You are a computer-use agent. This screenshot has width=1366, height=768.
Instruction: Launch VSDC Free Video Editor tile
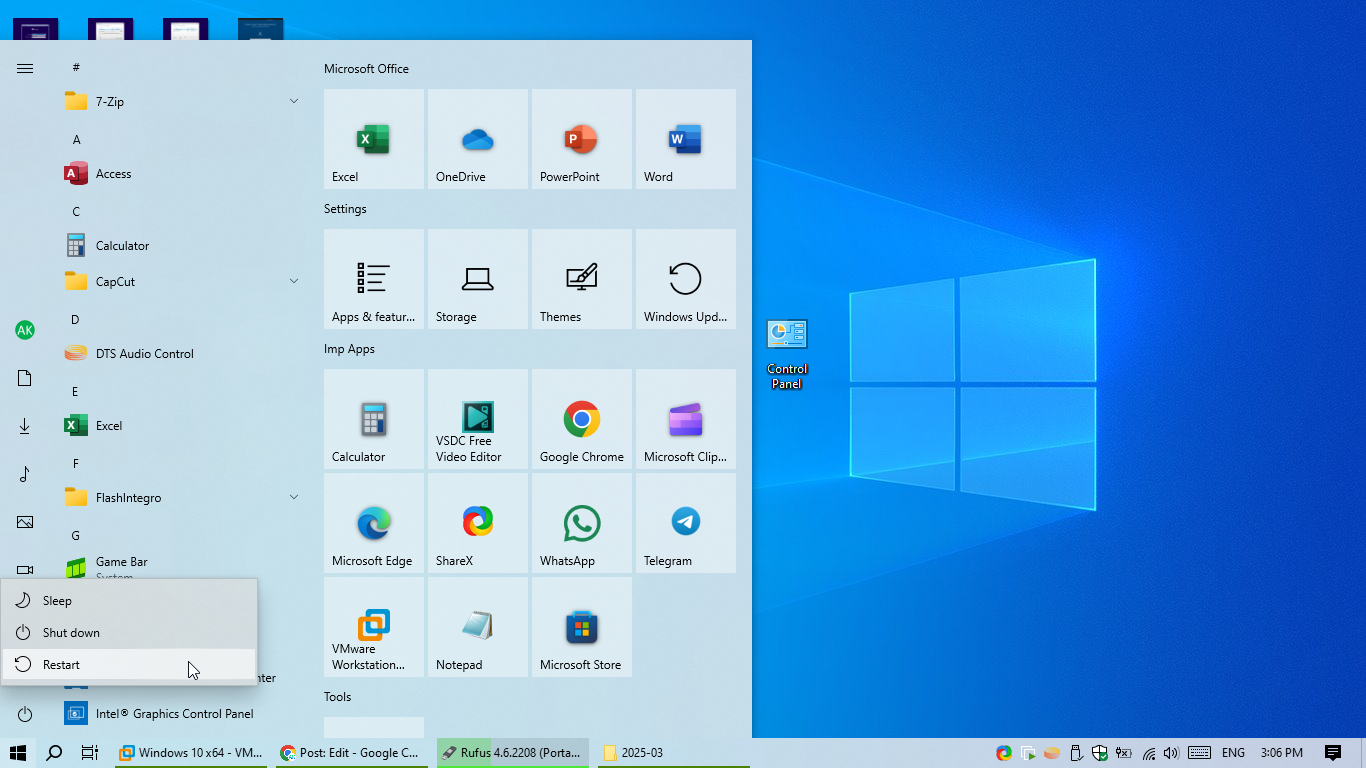[x=478, y=419]
